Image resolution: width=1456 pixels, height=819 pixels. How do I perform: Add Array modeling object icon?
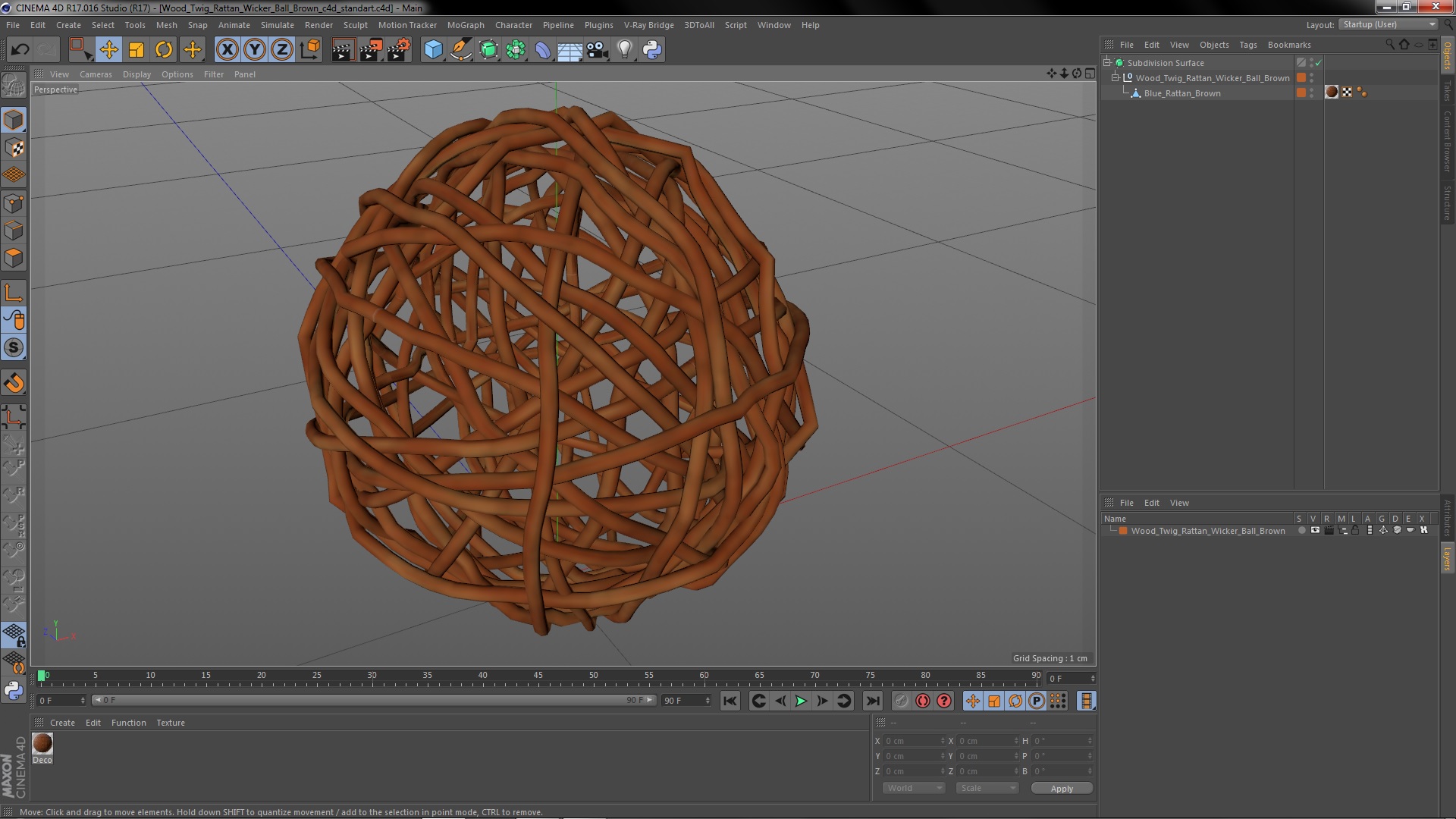(x=516, y=50)
